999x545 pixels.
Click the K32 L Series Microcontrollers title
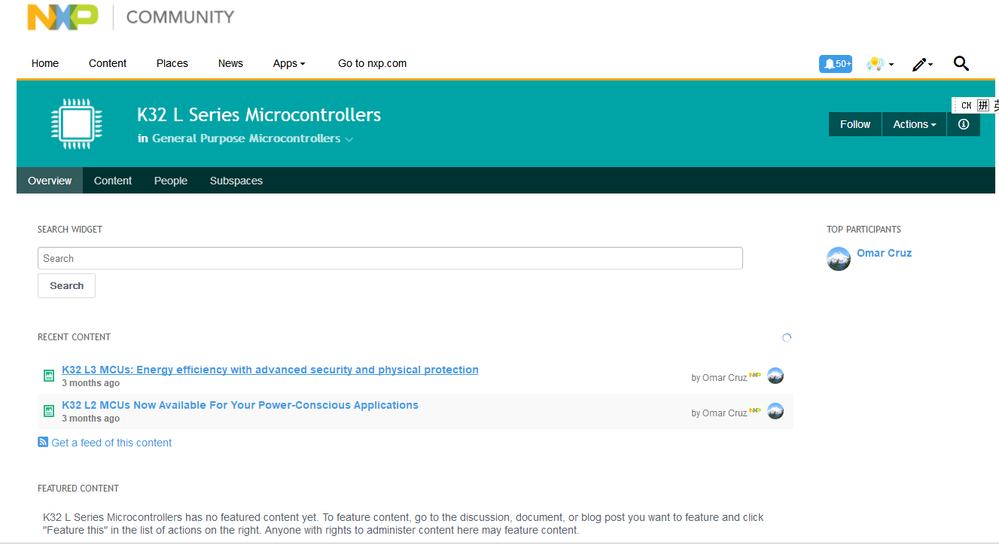(259, 115)
